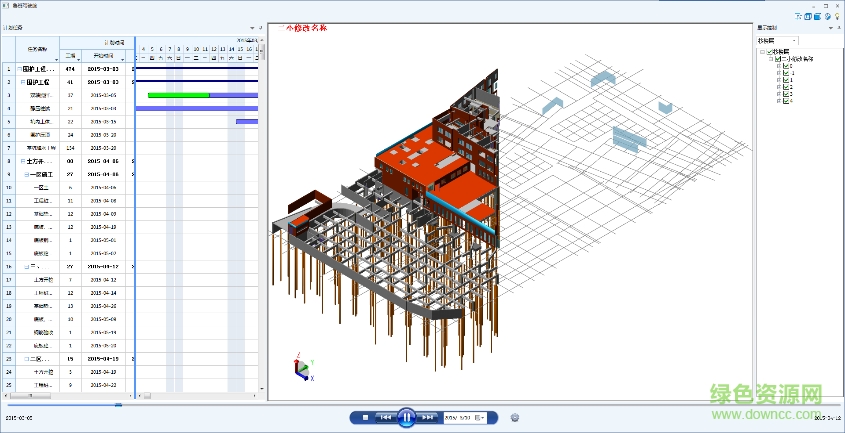
Task: Click the stop button in playback bar
Action: [366, 417]
